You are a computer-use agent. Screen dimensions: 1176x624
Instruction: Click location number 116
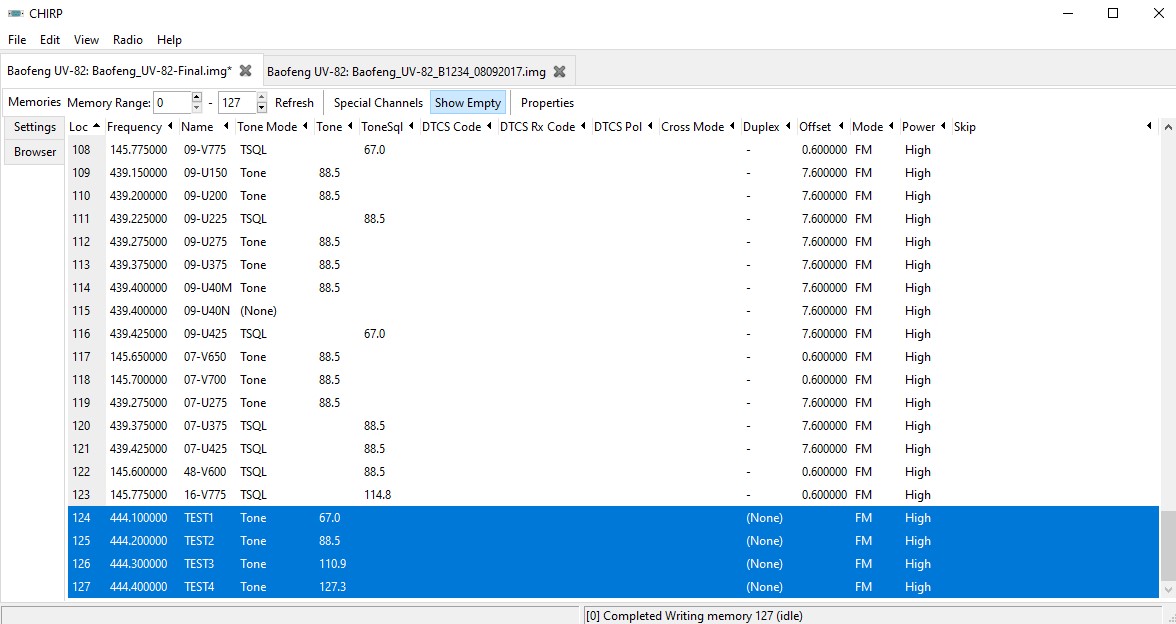tap(81, 334)
